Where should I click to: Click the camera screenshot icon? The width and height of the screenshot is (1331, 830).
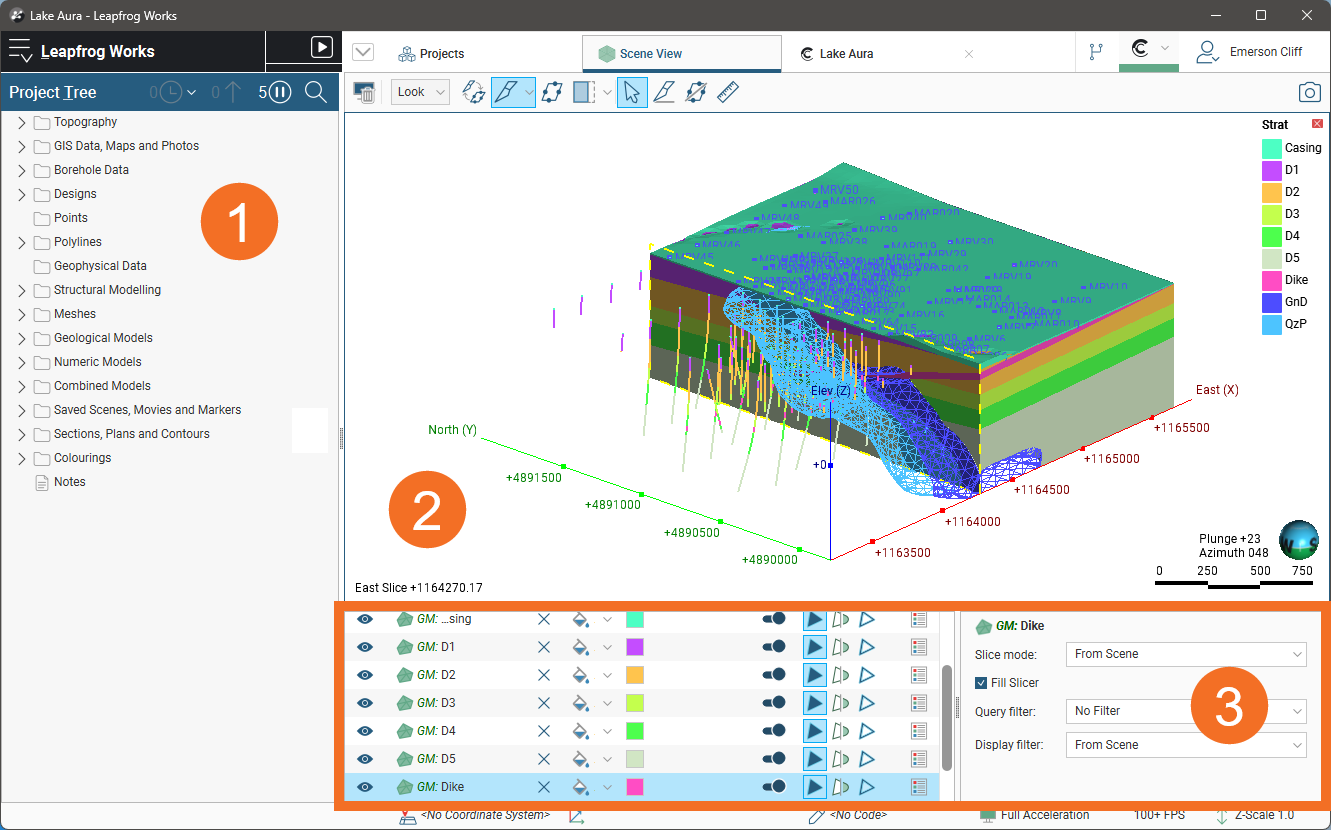coord(1309,92)
